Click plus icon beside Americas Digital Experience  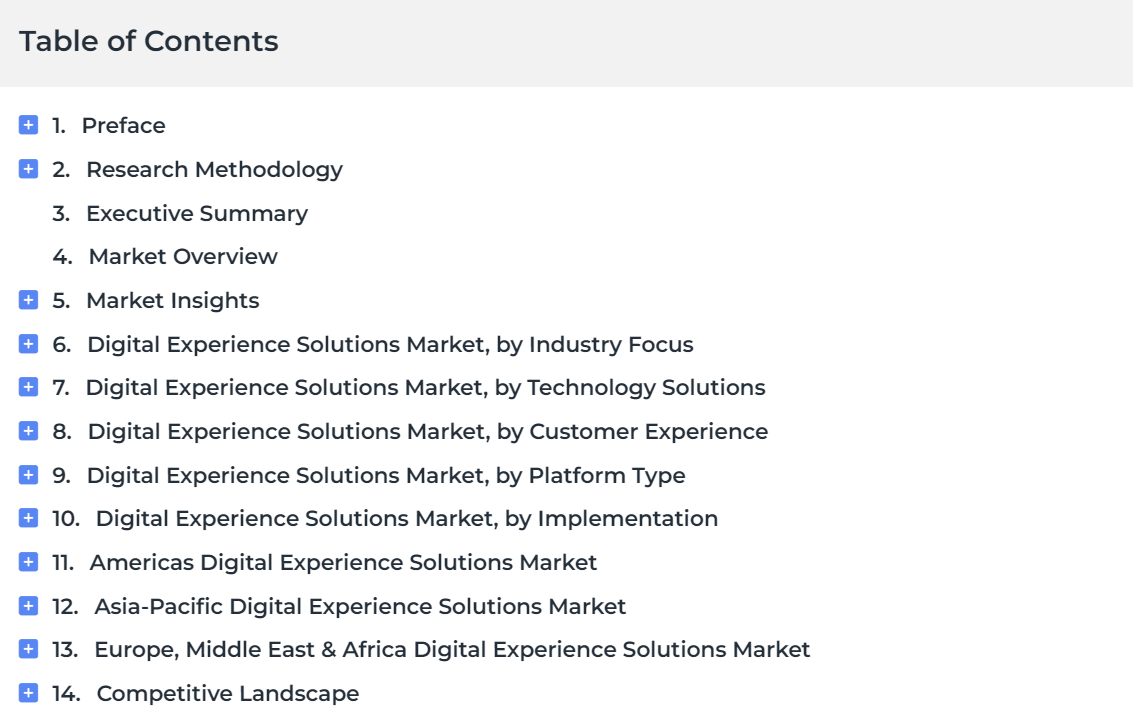(28, 562)
